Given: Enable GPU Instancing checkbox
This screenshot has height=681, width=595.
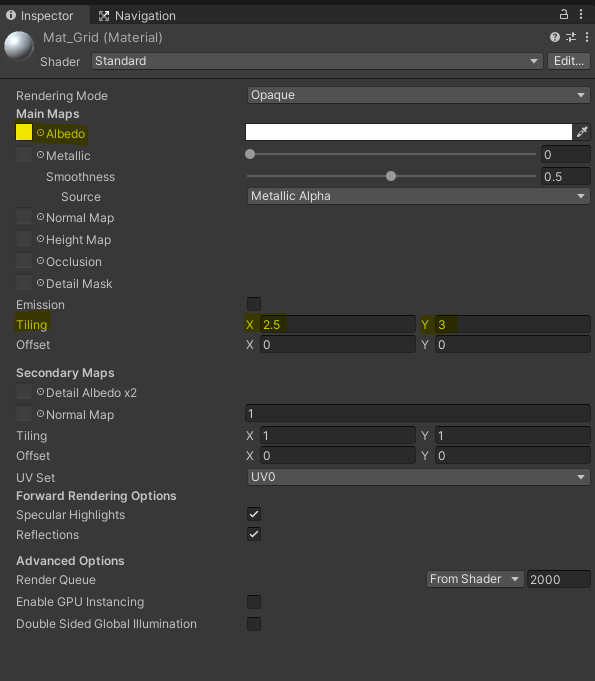Looking at the screenshot, I should (254, 602).
